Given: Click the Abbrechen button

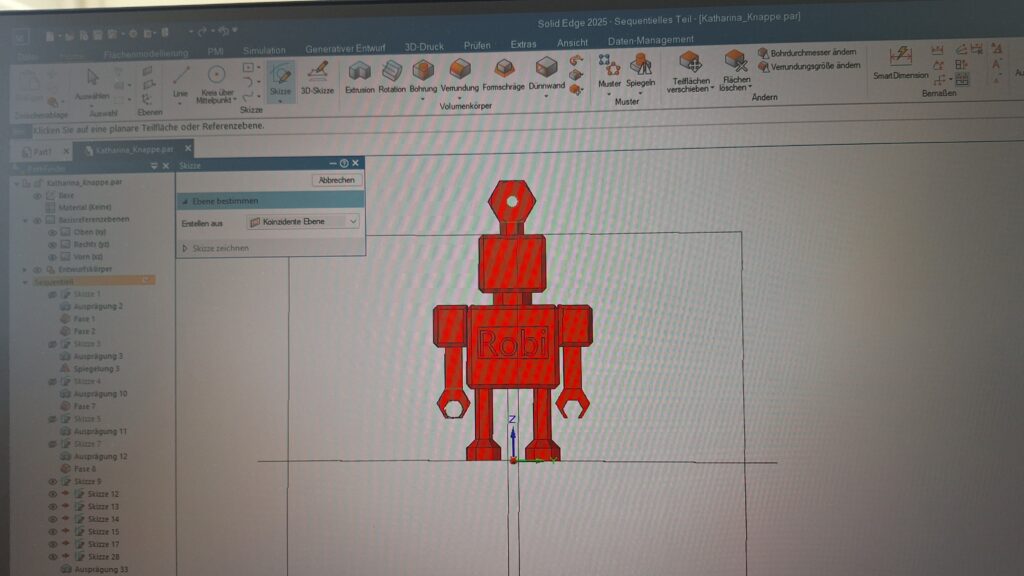Looking at the screenshot, I should (x=337, y=180).
